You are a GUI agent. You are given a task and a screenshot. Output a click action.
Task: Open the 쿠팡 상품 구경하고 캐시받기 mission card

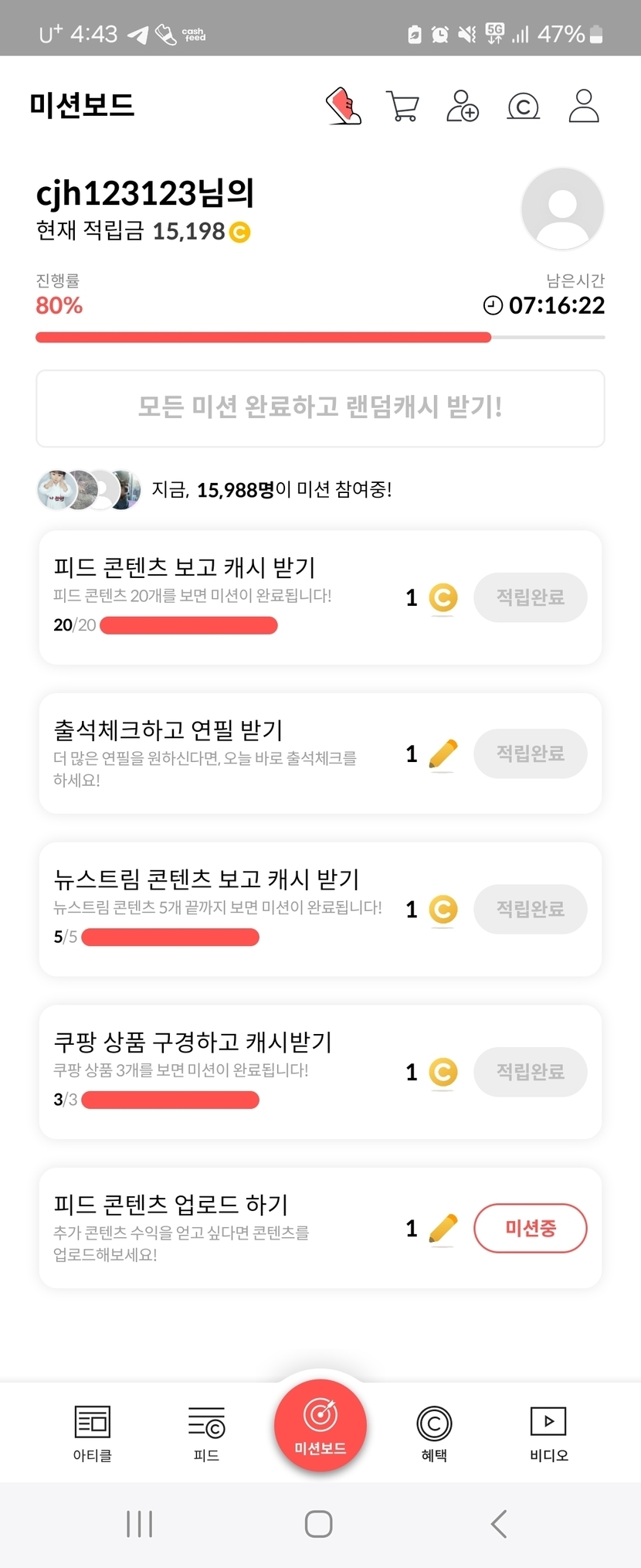(x=216, y=1072)
